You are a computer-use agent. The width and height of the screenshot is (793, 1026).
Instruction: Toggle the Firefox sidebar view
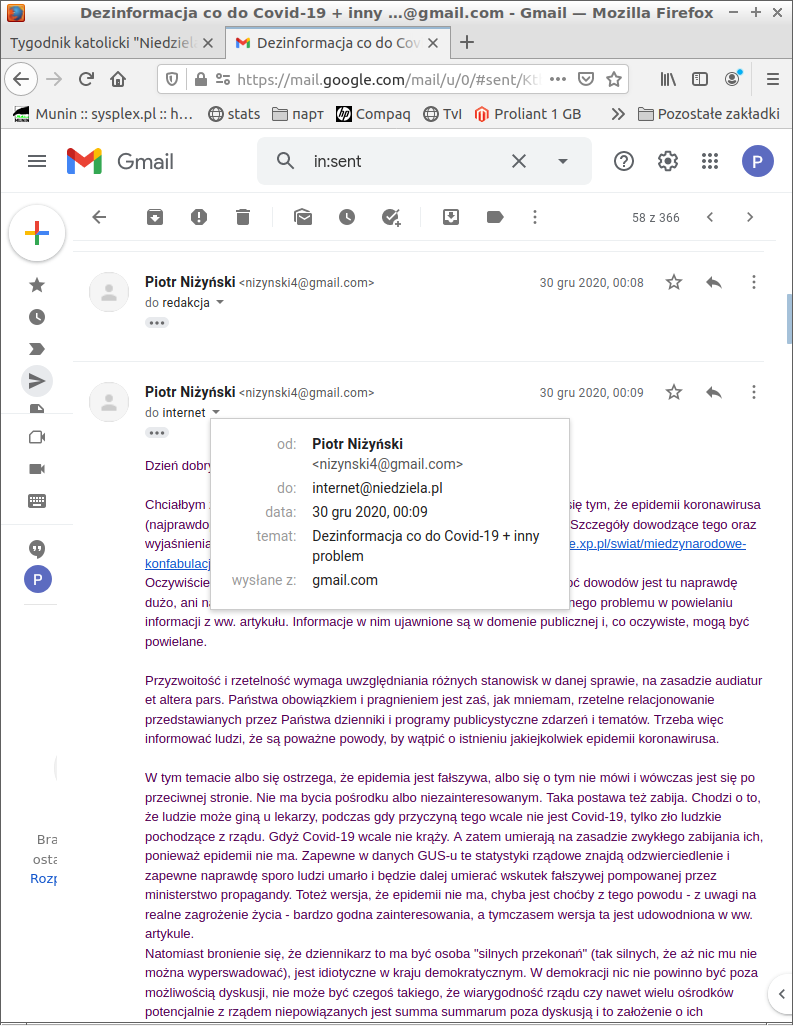700,79
